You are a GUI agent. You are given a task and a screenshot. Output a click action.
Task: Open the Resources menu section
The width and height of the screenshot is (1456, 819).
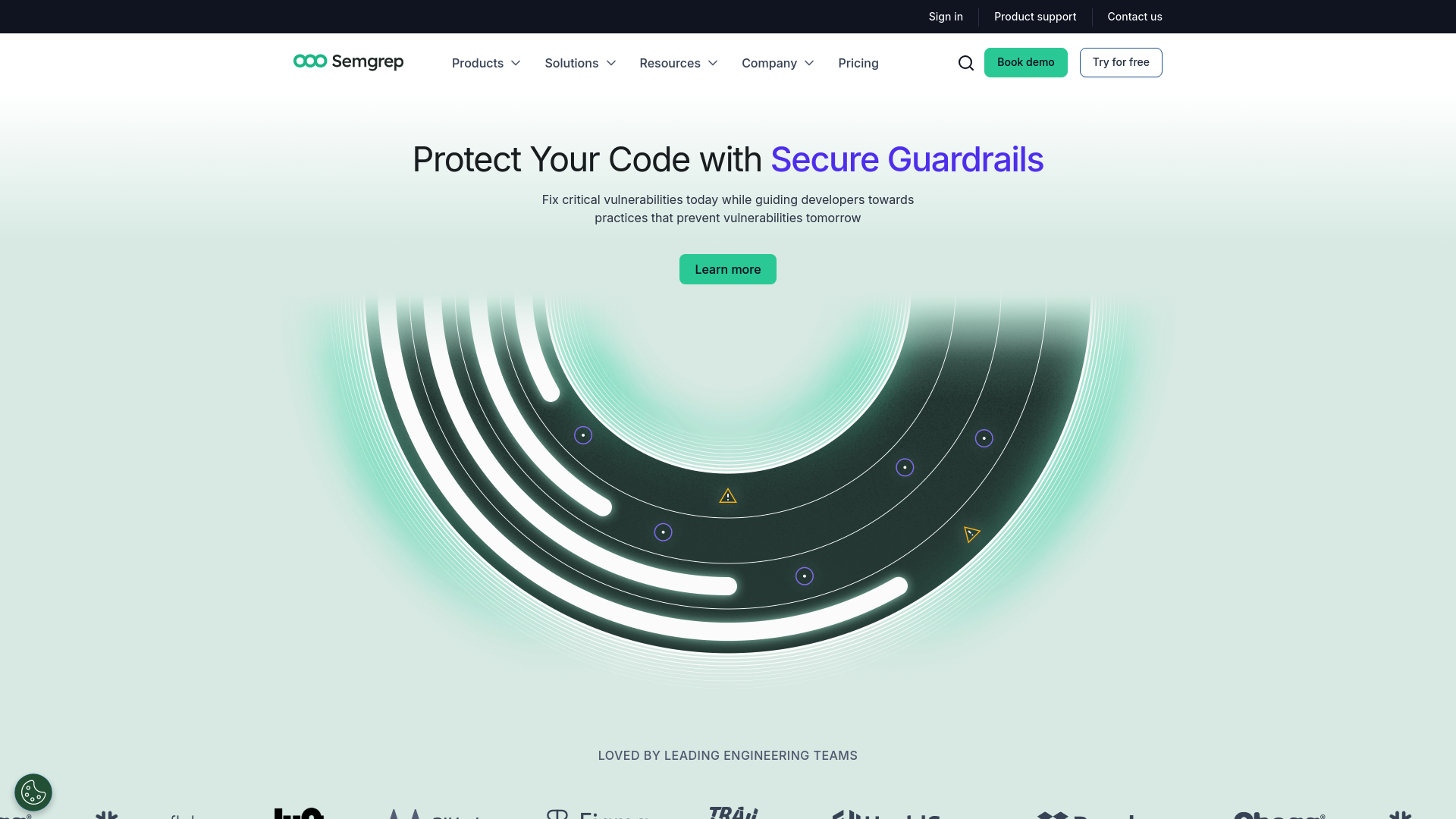(x=679, y=62)
